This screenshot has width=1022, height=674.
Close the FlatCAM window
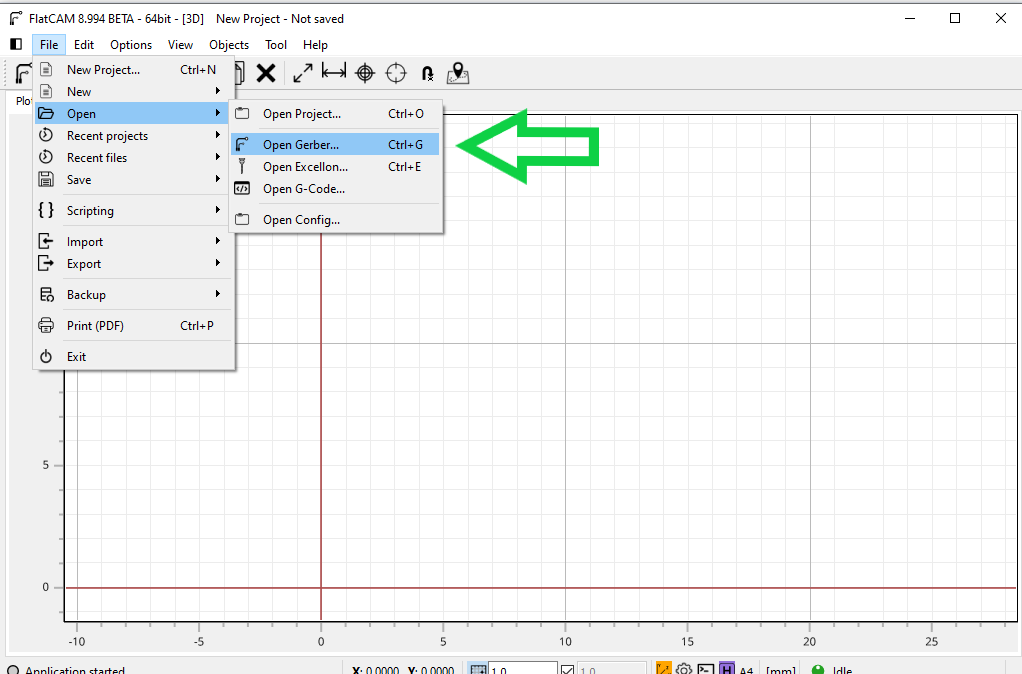1000,18
